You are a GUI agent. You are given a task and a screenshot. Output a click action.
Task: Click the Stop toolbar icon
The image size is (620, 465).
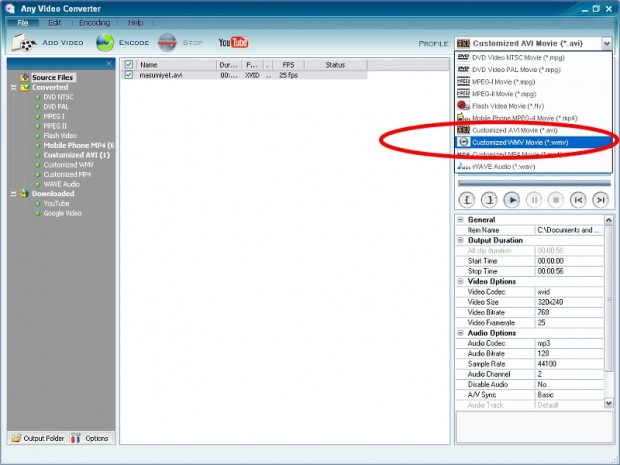pyautogui.click(x=167, y=43)
